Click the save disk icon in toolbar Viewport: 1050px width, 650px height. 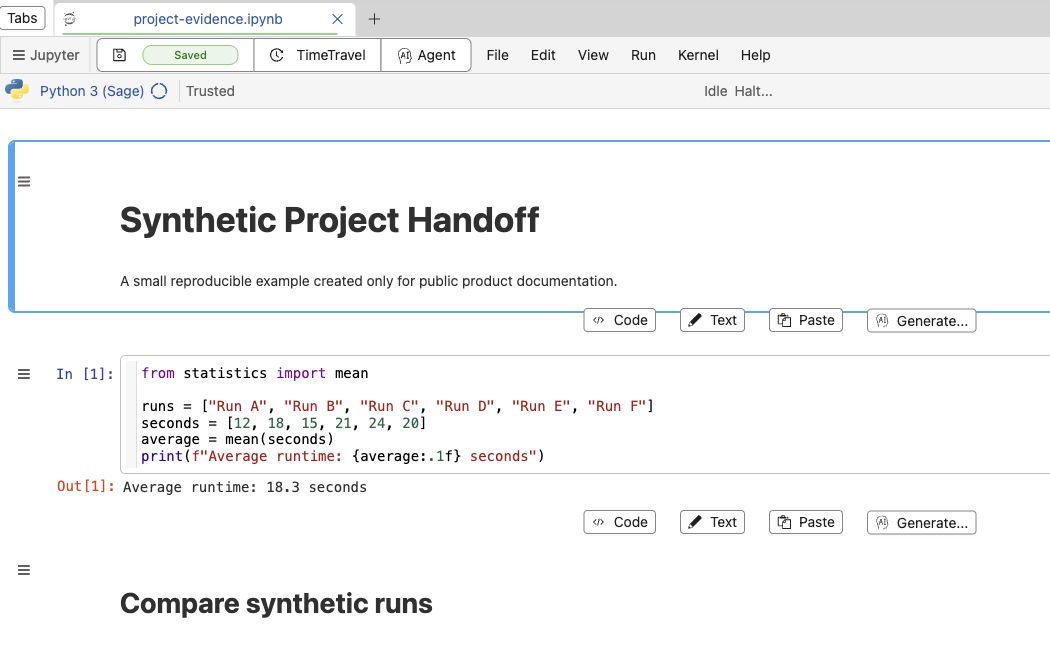click(x=119, y=55)
